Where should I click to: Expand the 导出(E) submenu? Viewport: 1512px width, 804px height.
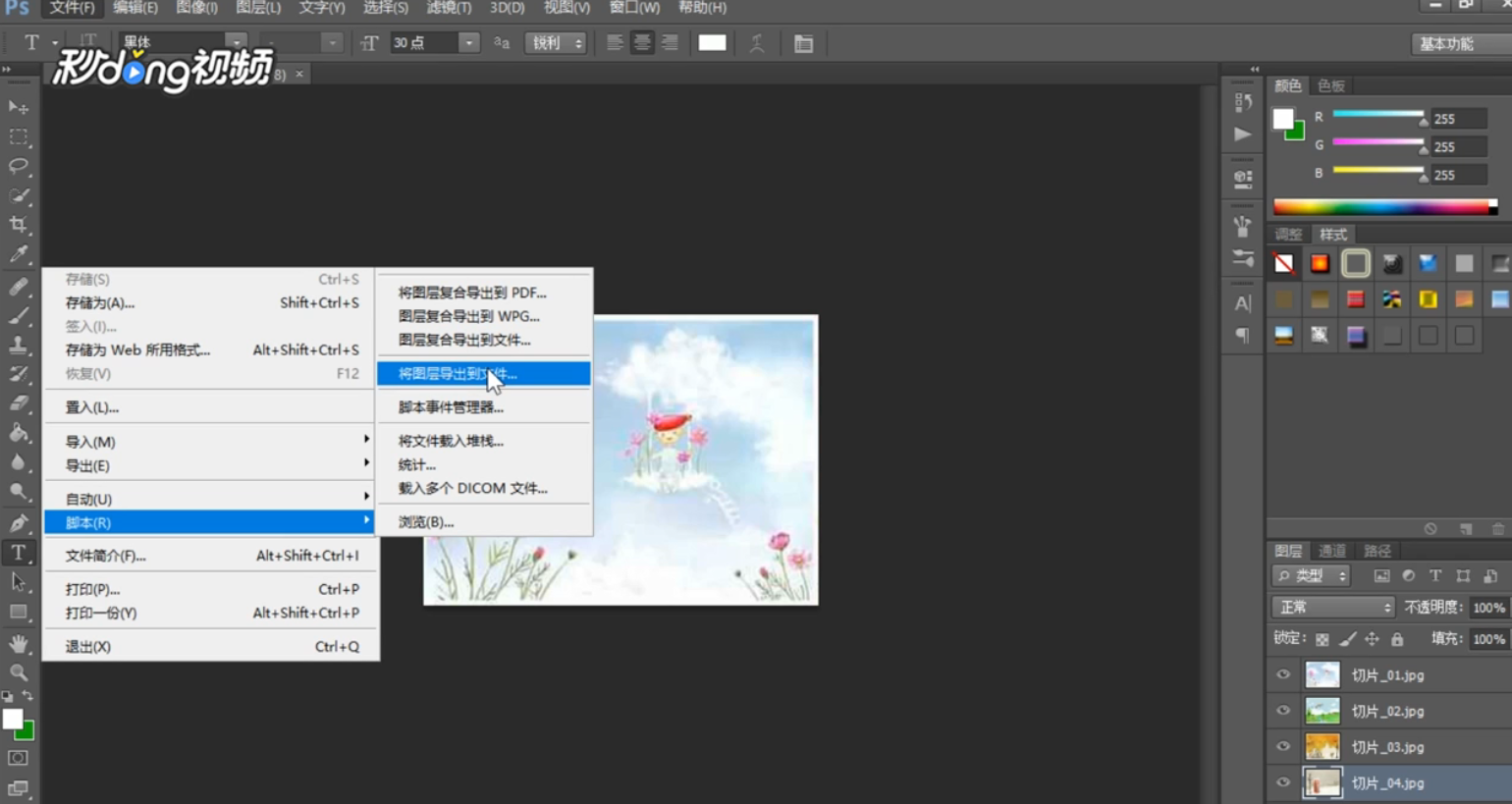(x=210, y=465)
